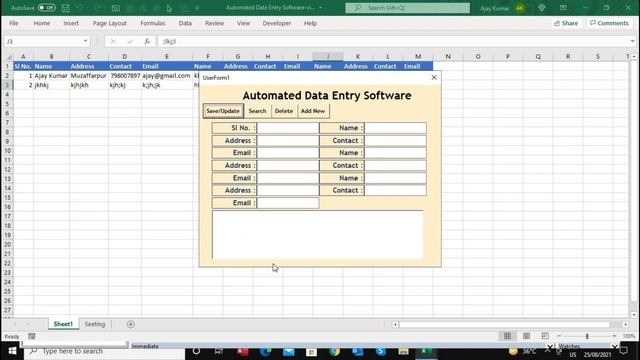This screenshot has width=640, height=360.
Task: Click the Ajay Kumar account avatar
Action: click(520, 8)
